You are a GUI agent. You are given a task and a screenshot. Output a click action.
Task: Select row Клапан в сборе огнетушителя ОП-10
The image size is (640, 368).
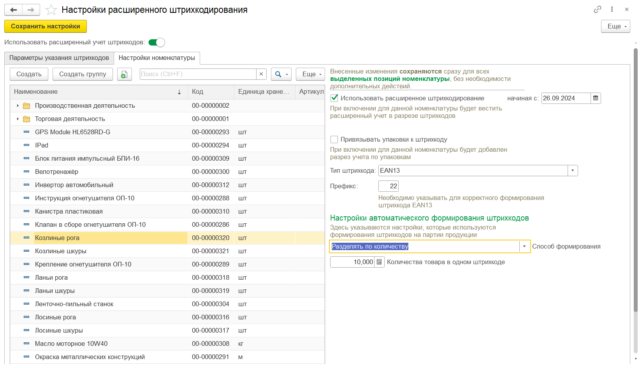[167, 225]
